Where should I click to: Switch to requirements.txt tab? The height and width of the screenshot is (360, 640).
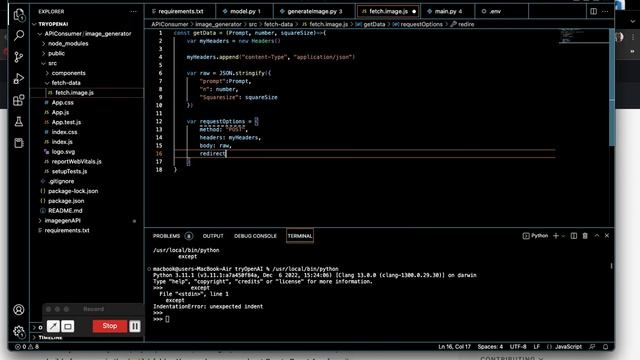[x=180, y=11]
